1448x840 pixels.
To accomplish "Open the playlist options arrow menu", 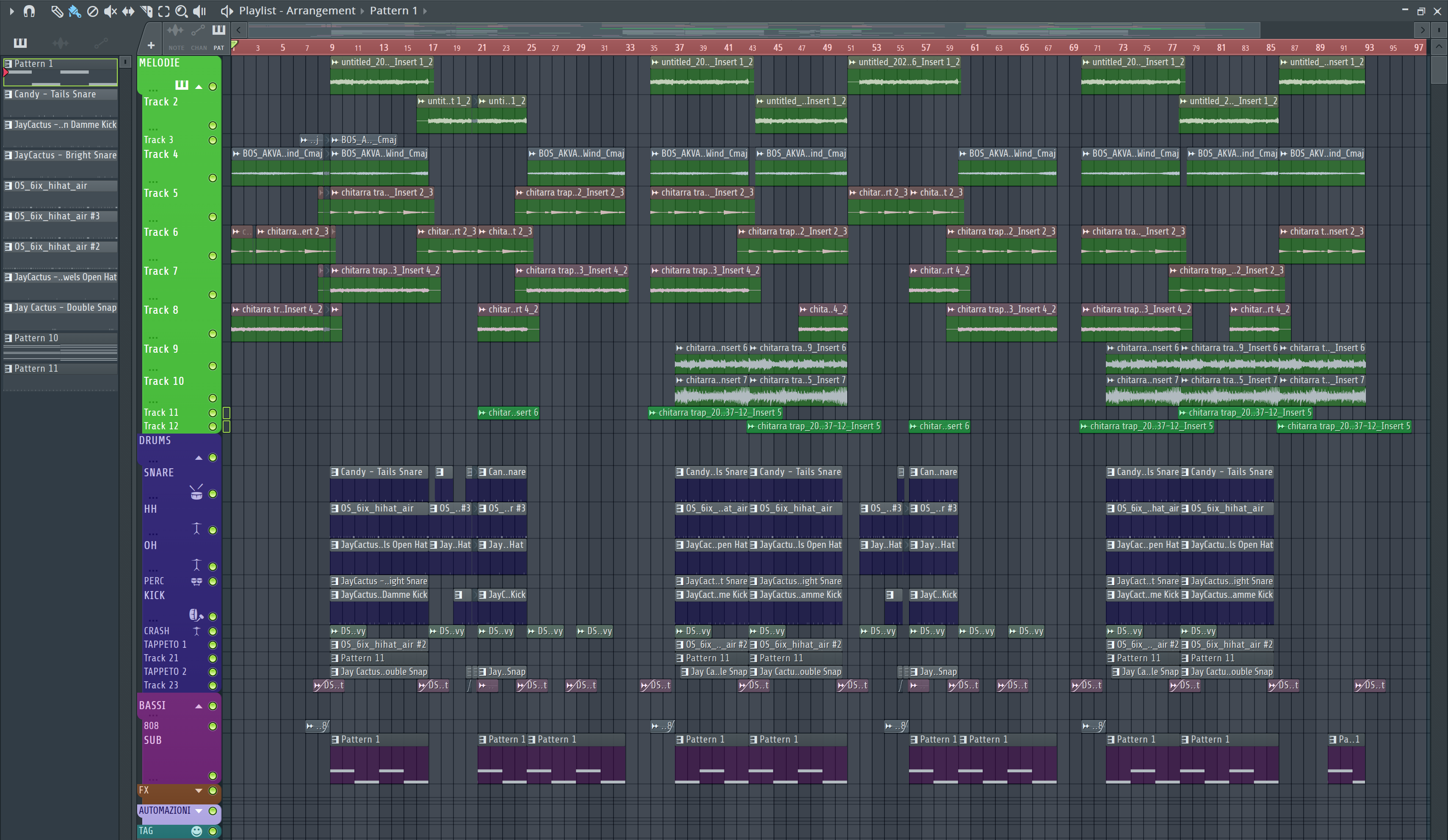I will (x=11, y=11).
